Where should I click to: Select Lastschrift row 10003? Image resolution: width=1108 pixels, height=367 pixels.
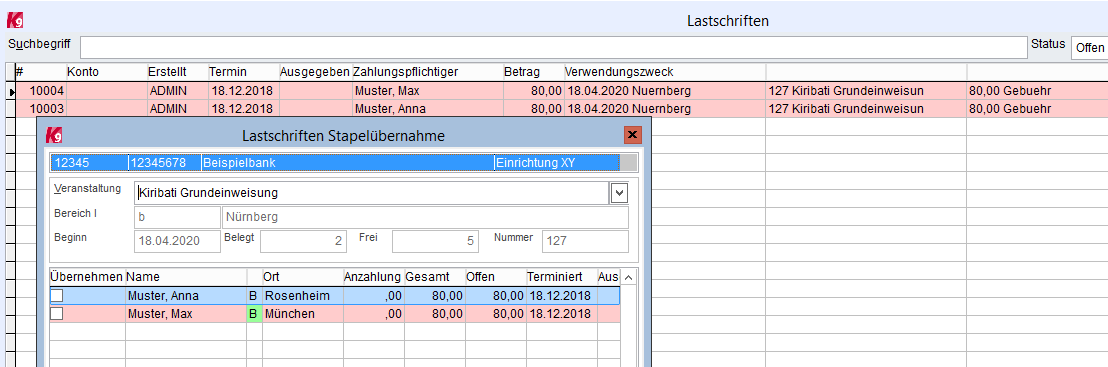point(561,109)
